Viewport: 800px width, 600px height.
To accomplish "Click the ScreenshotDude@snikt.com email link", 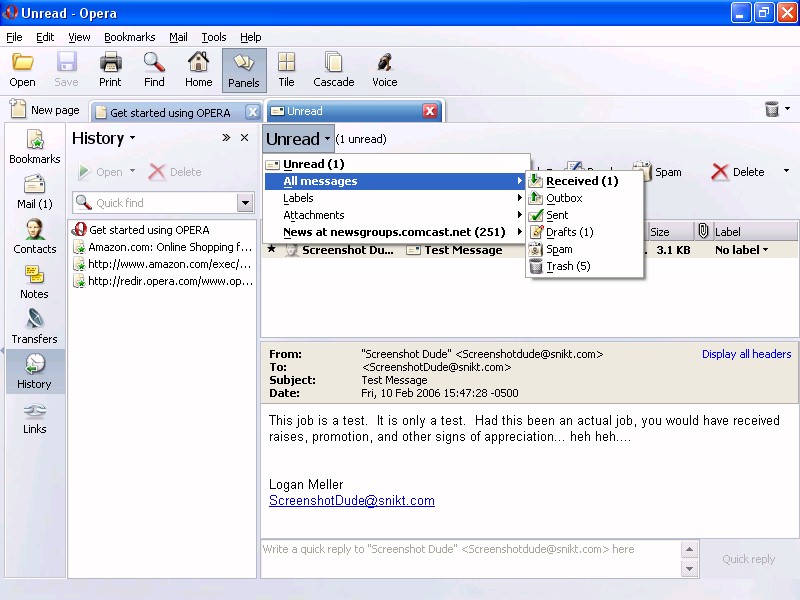I will pos(351,501).
